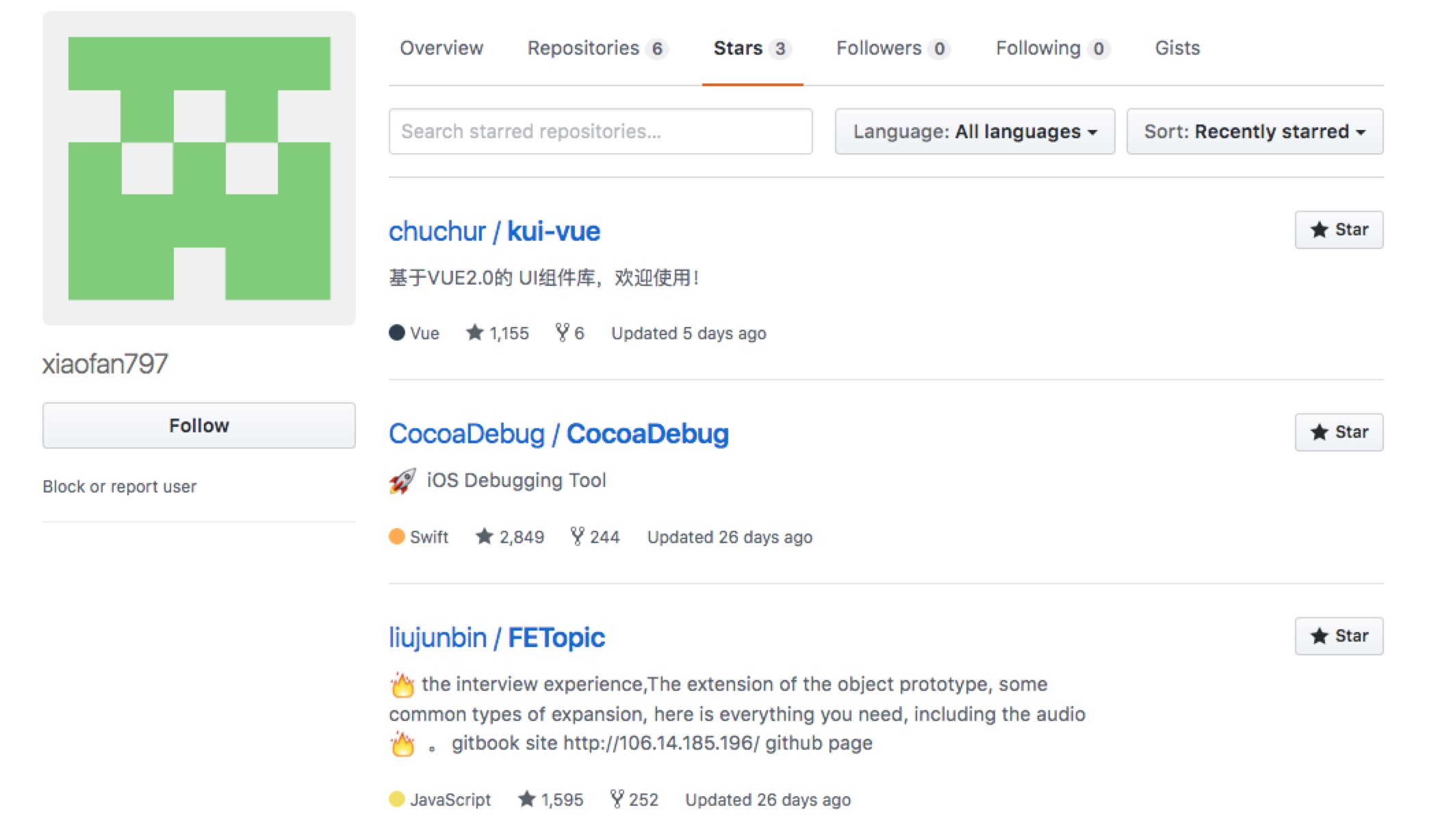Click the 基于VUE2.0的 UI组件库 description
The height and width of the screenshot is (840, 1451).
coord(544,278)
